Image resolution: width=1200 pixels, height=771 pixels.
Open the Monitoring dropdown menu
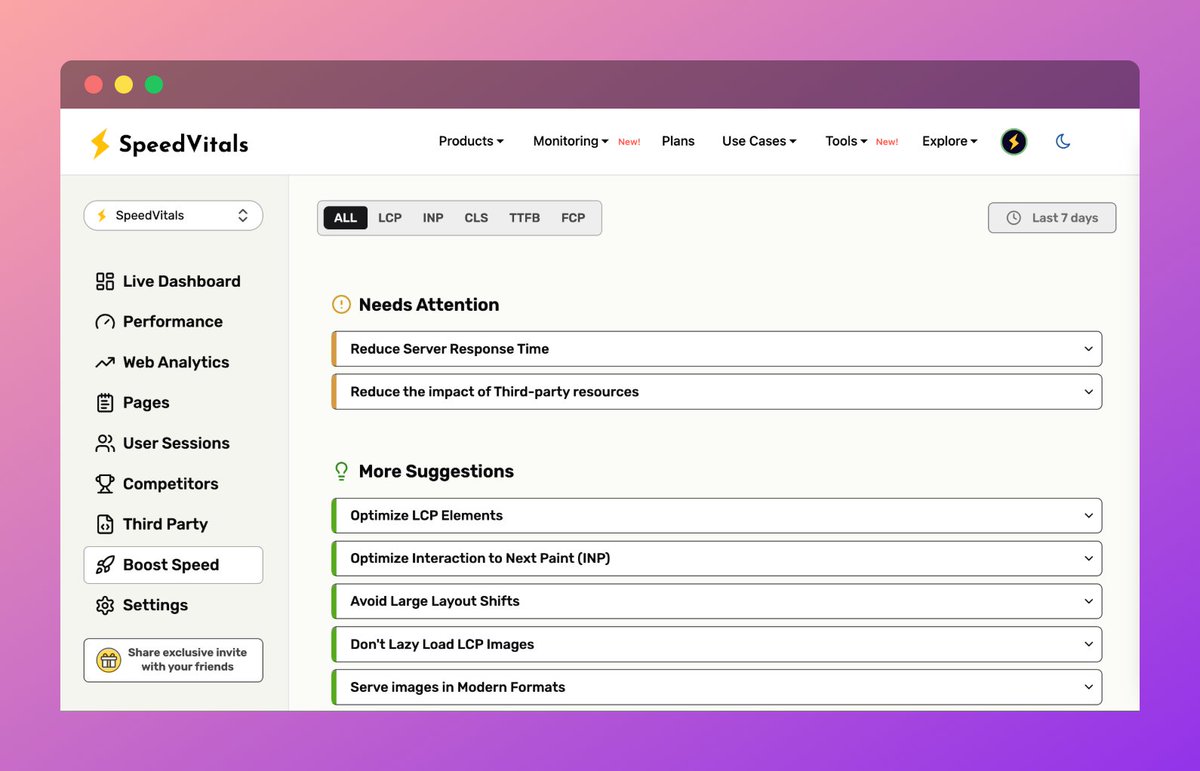point(571,141)
